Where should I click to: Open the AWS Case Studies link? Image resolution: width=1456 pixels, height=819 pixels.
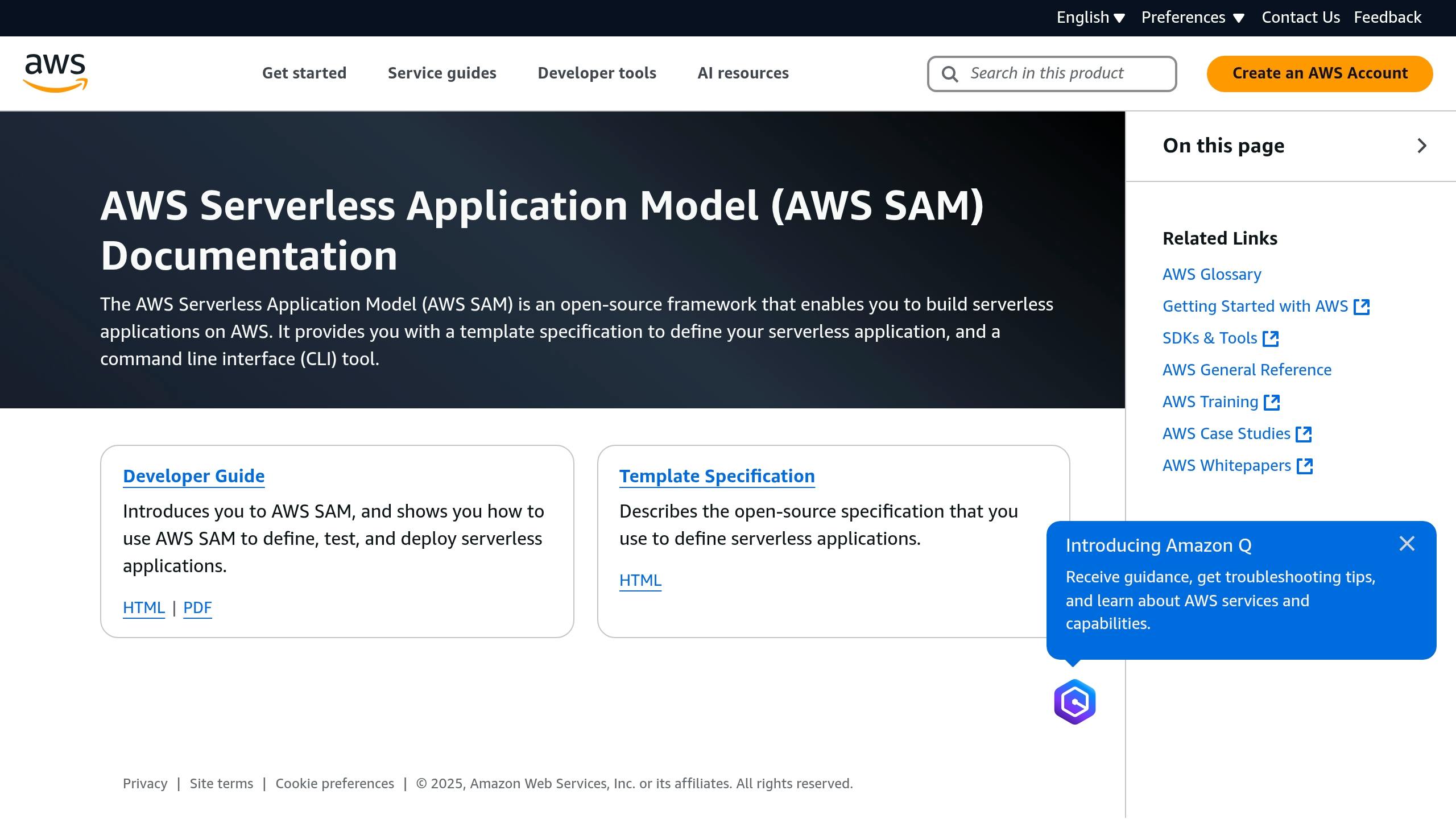pyautogui.click(x=1226, y=434)
